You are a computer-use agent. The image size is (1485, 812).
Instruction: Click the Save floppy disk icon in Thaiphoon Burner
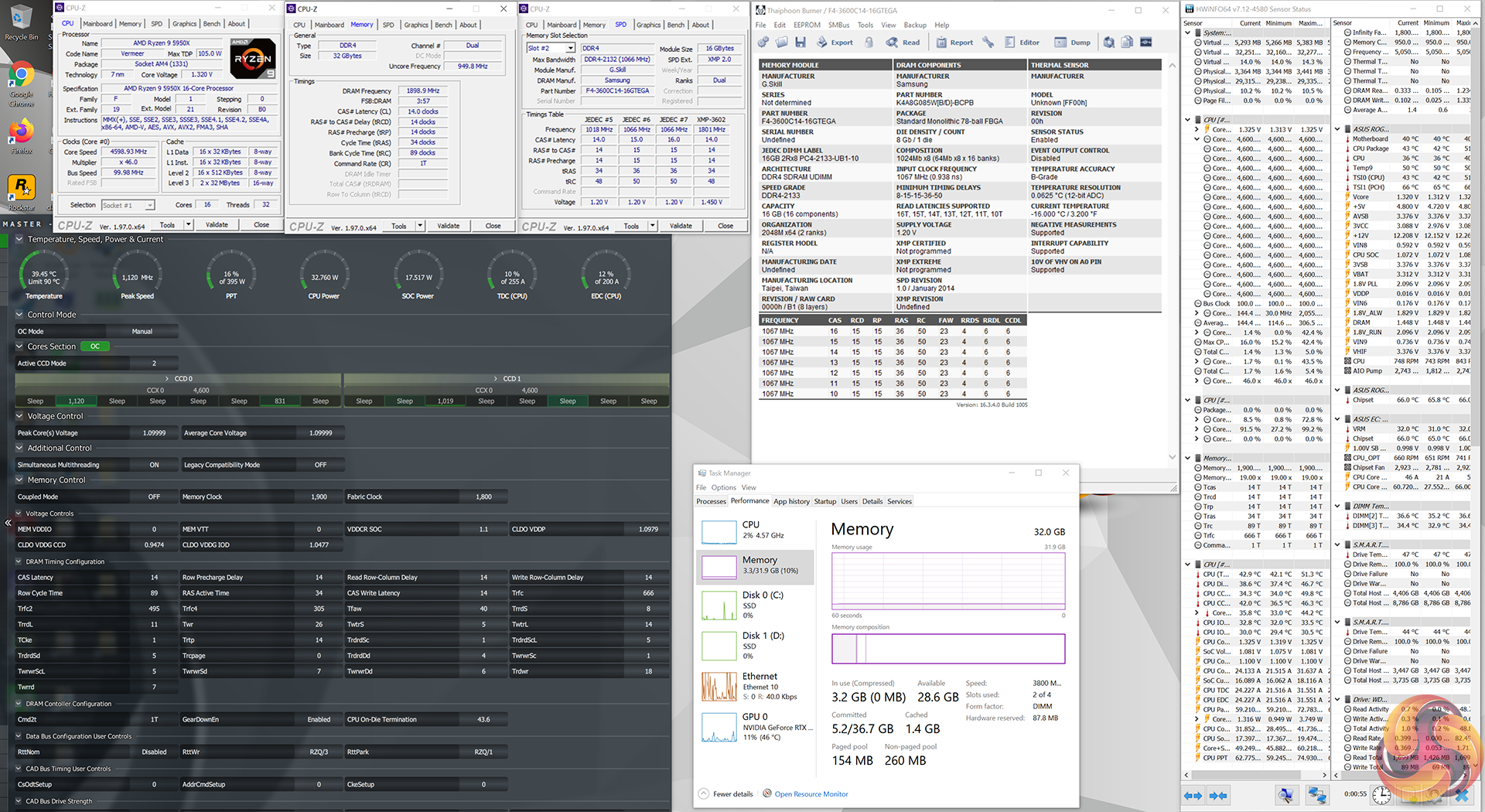pyautogui.click(x=801, y=43)
